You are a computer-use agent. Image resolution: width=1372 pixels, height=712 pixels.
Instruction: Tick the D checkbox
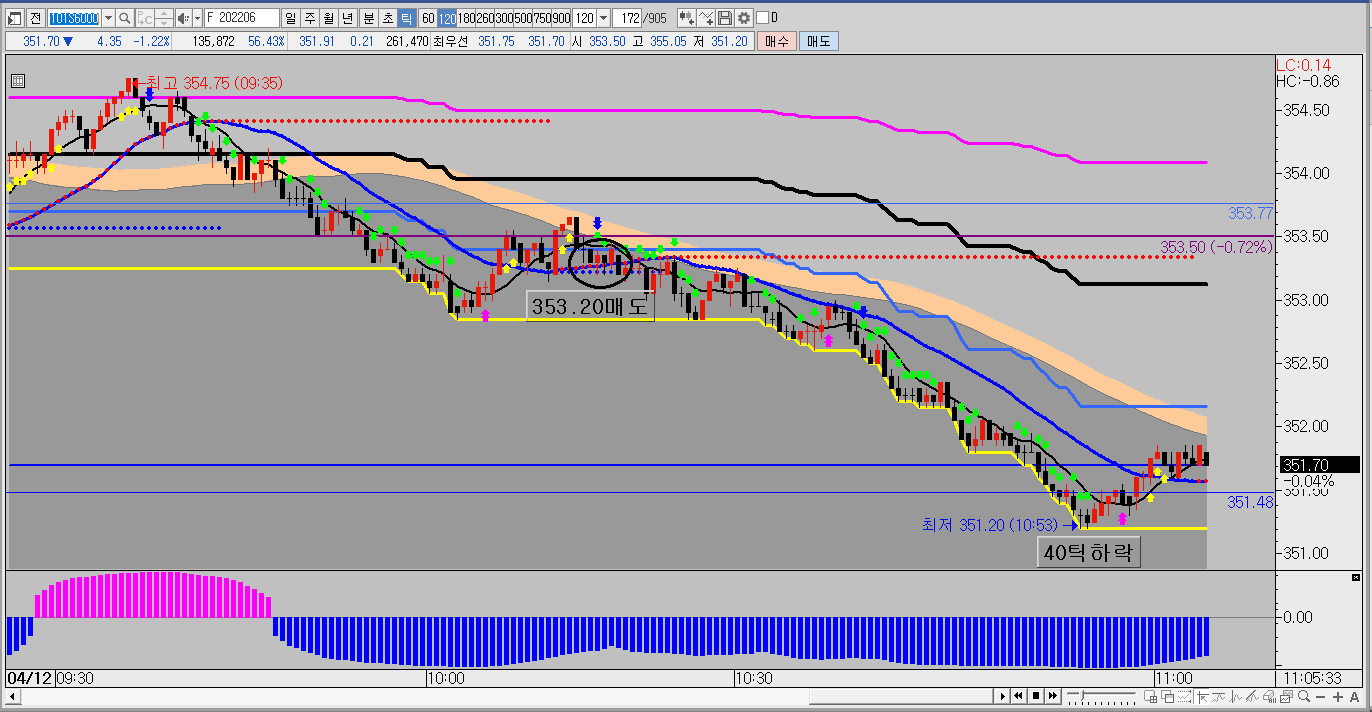click(x=762, y=18)
